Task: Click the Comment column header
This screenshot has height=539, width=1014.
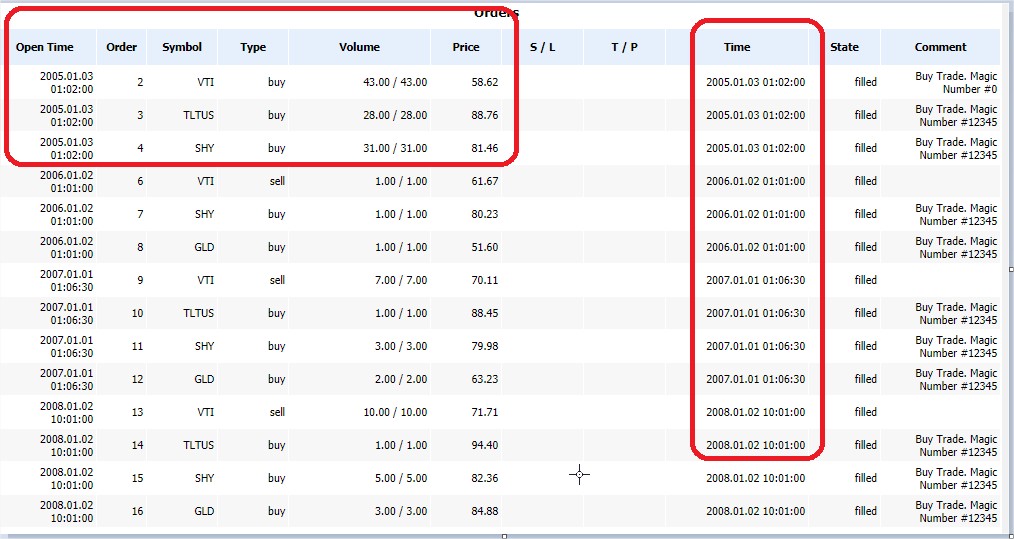Action: [x=940, y=47]
